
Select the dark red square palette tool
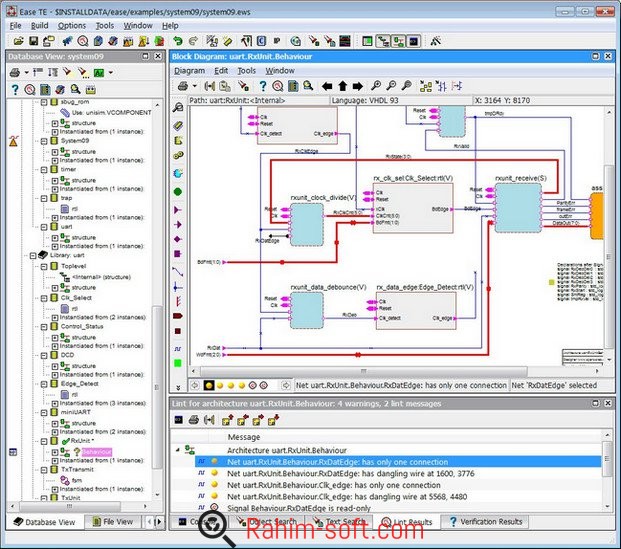click(x=178, y=331)
